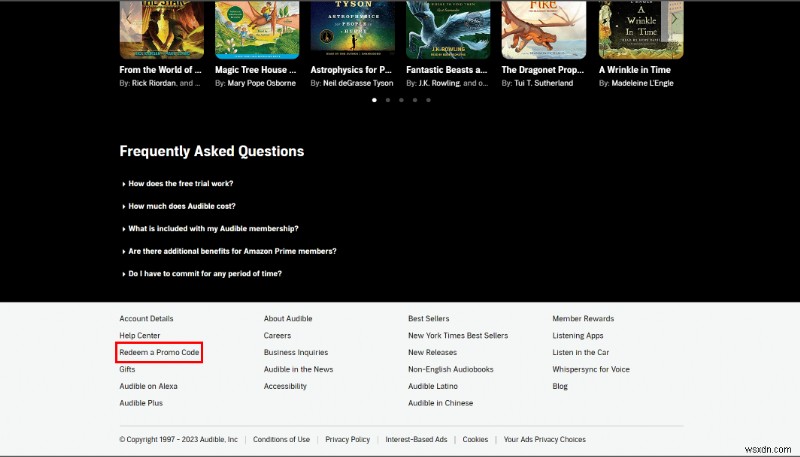Select second carousel page dot
The width and height of the screenshot is (800, 457).
(388, 100)
